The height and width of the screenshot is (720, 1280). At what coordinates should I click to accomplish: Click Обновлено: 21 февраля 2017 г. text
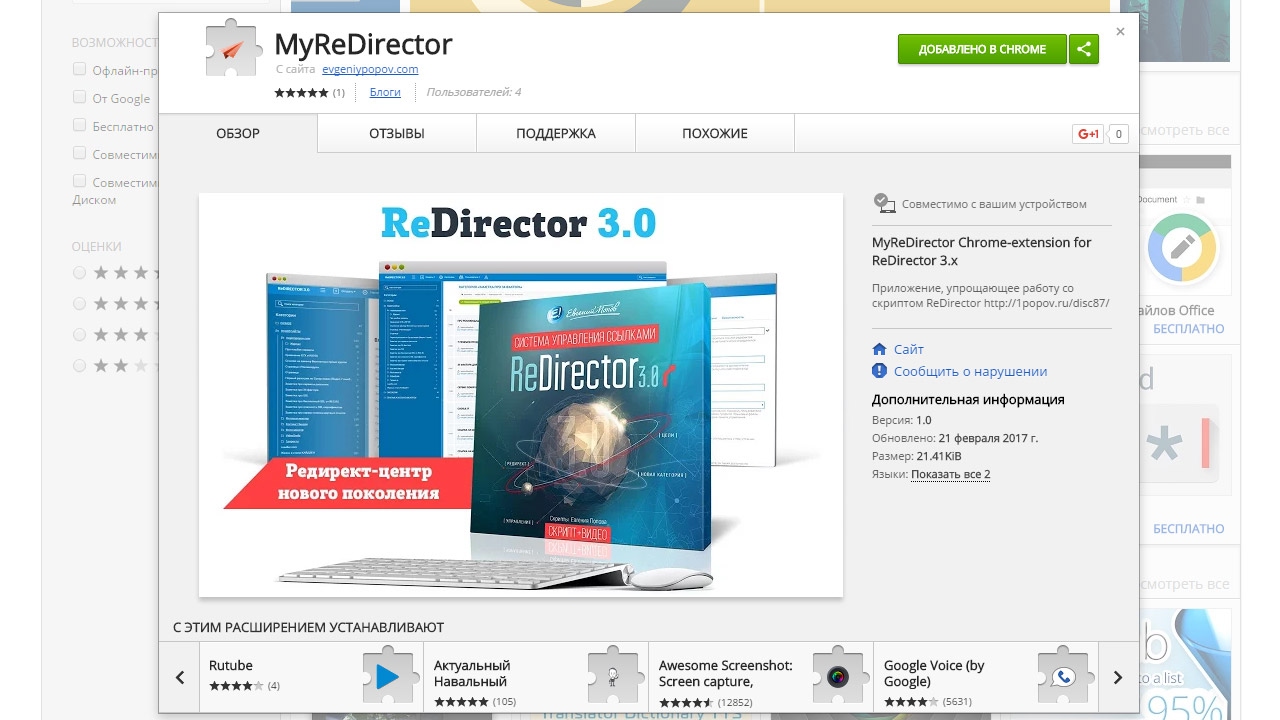(955, 438)
